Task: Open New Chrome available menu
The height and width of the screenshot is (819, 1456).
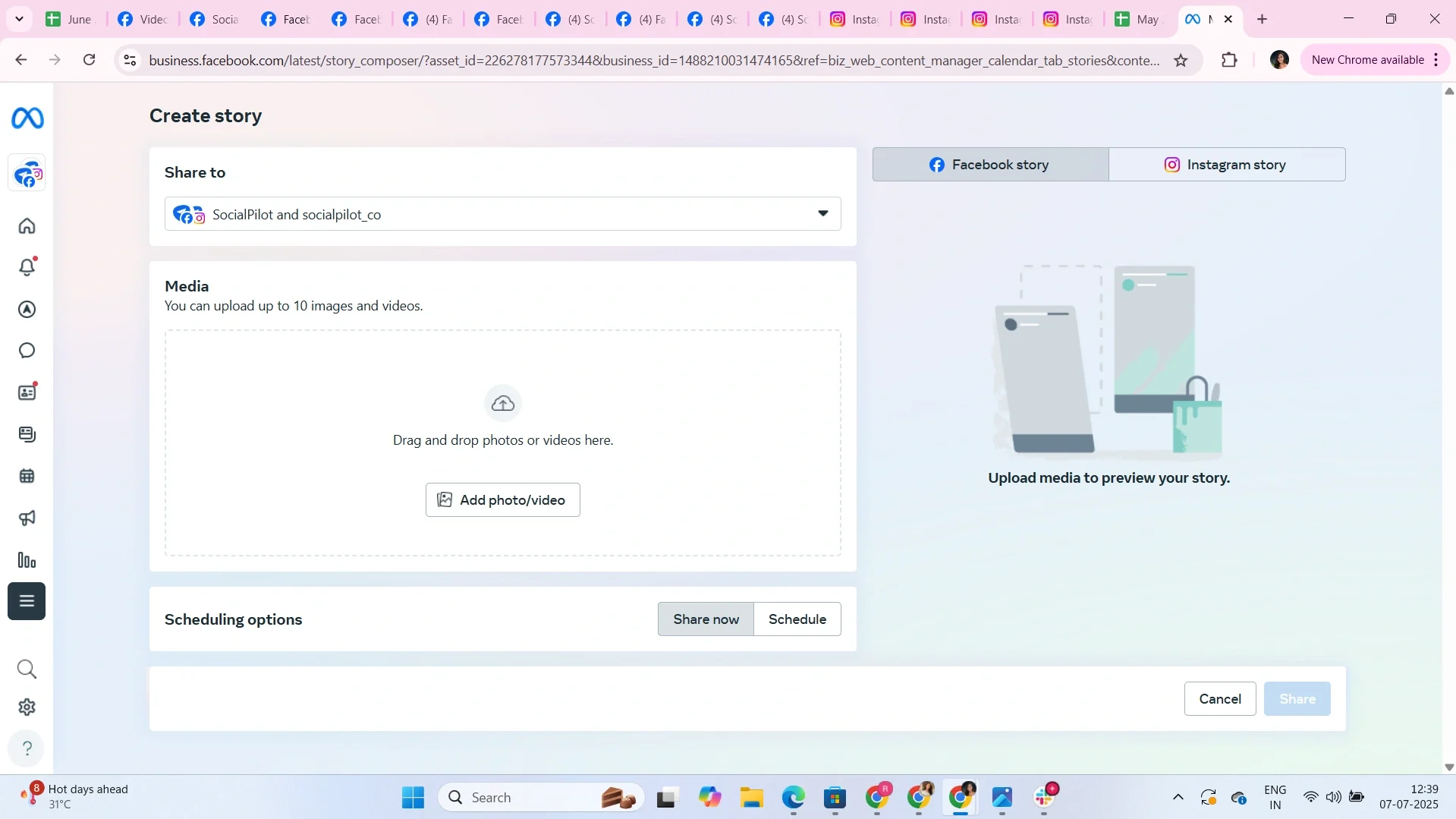Action: click(1436, 59)
